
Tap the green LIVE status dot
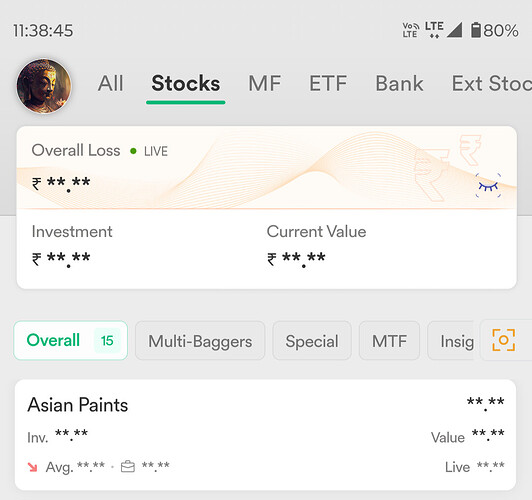[x=133, y=151]
